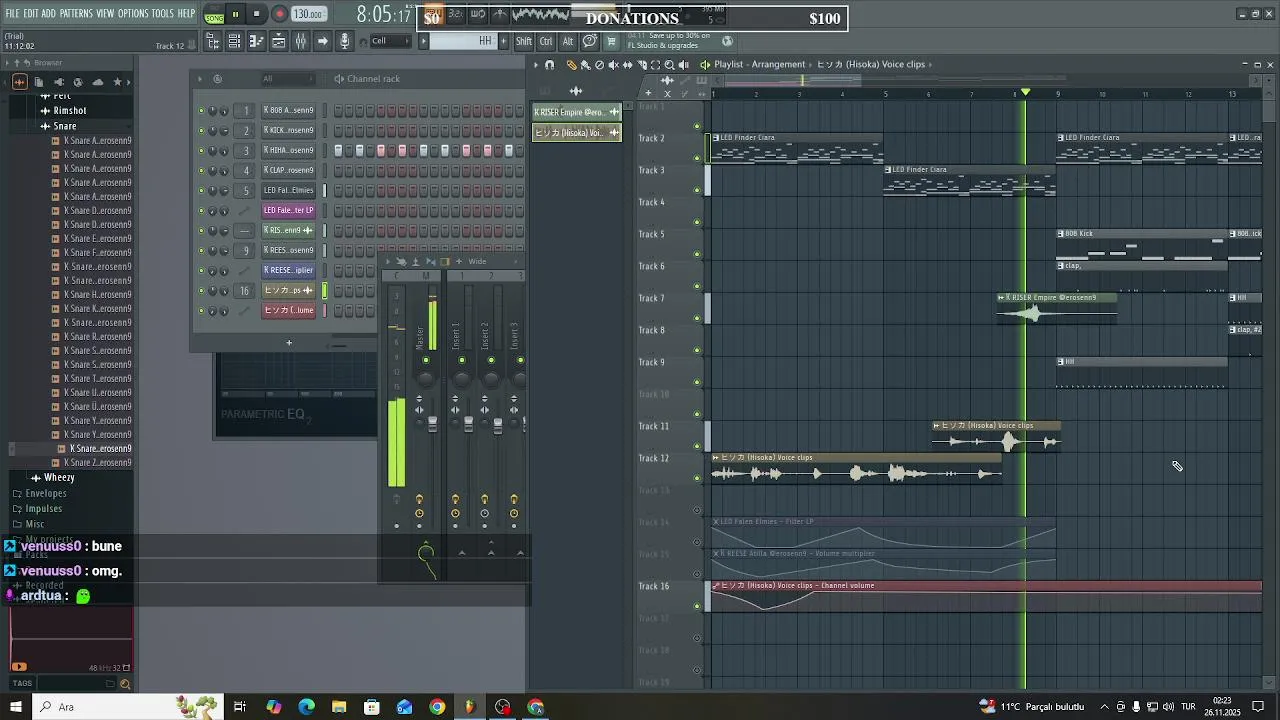Open the PATTERNS menu
This screenshot has width=1280, height=720.
click(76, 14)
